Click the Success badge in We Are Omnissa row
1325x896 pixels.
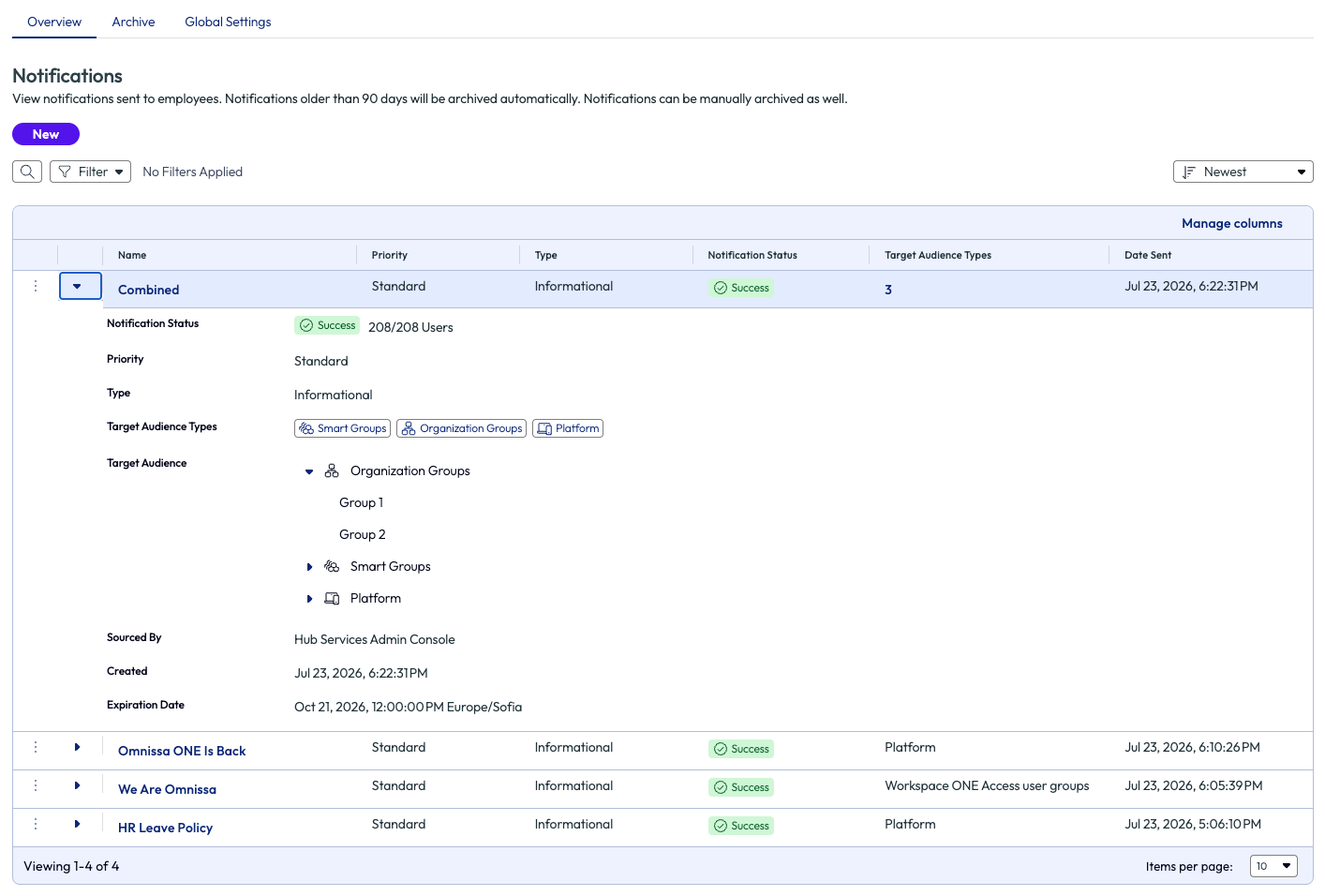click(741, 787)
